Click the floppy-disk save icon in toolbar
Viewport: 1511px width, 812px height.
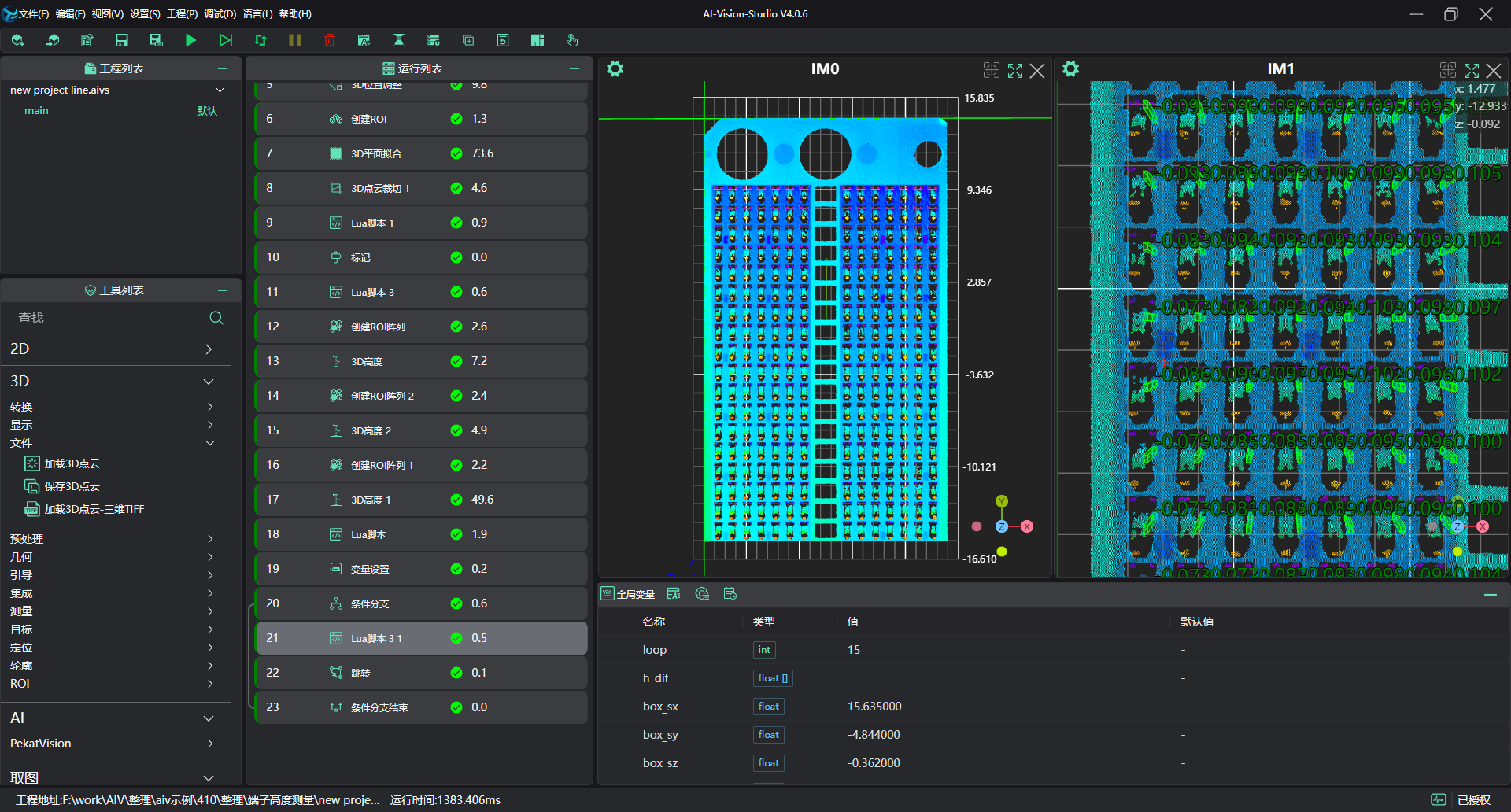click(121, 40)
